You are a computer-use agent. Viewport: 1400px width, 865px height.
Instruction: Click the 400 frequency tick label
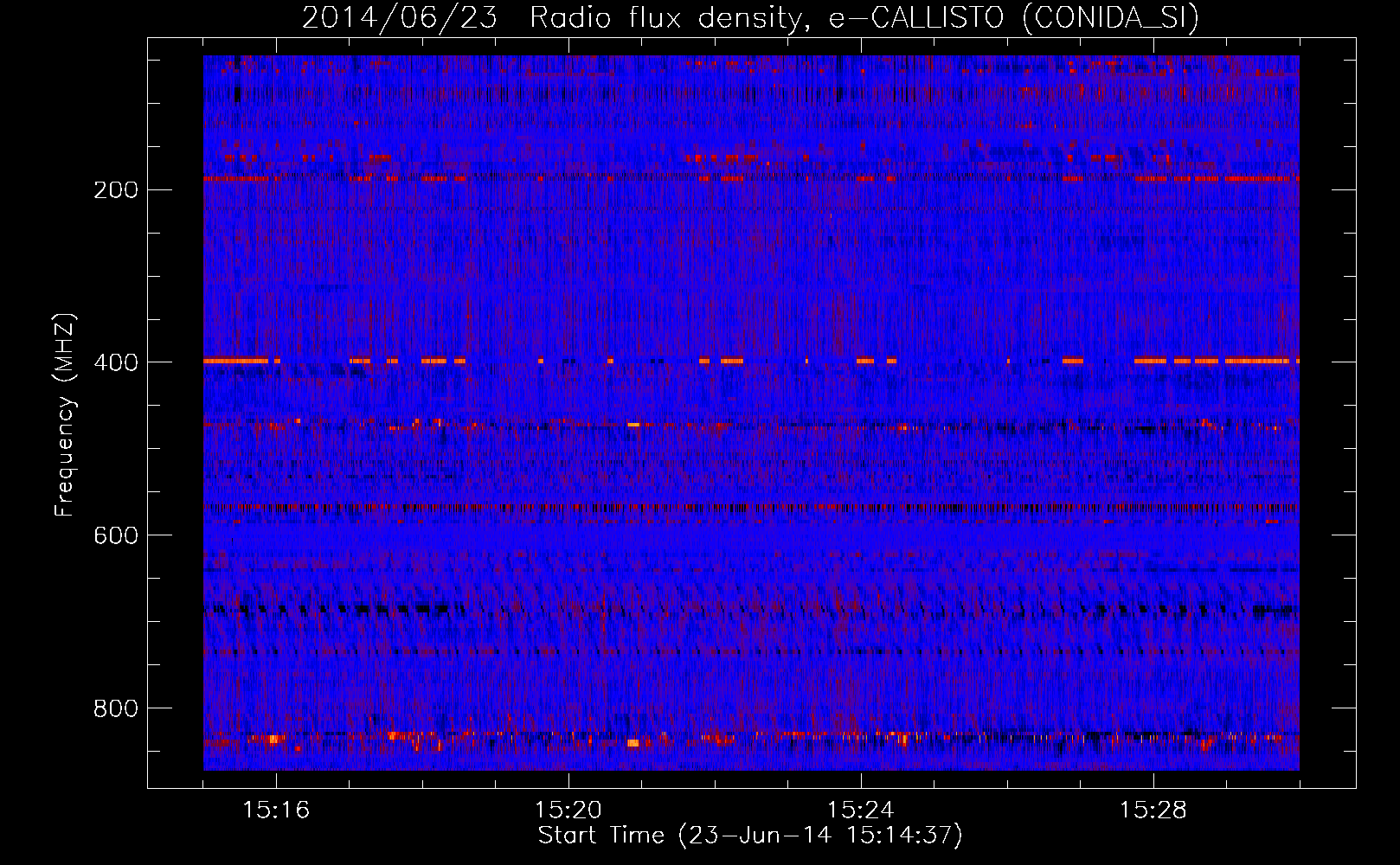click(115, 362)
